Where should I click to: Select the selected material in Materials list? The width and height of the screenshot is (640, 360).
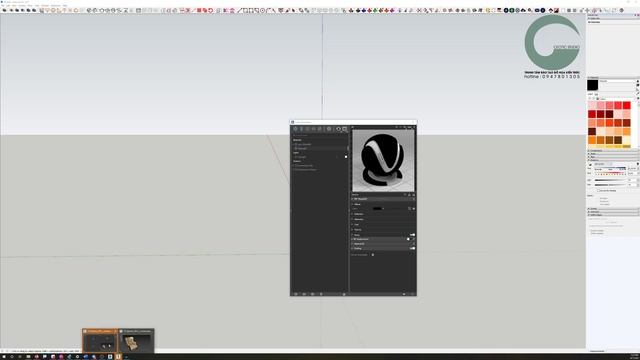320,149
